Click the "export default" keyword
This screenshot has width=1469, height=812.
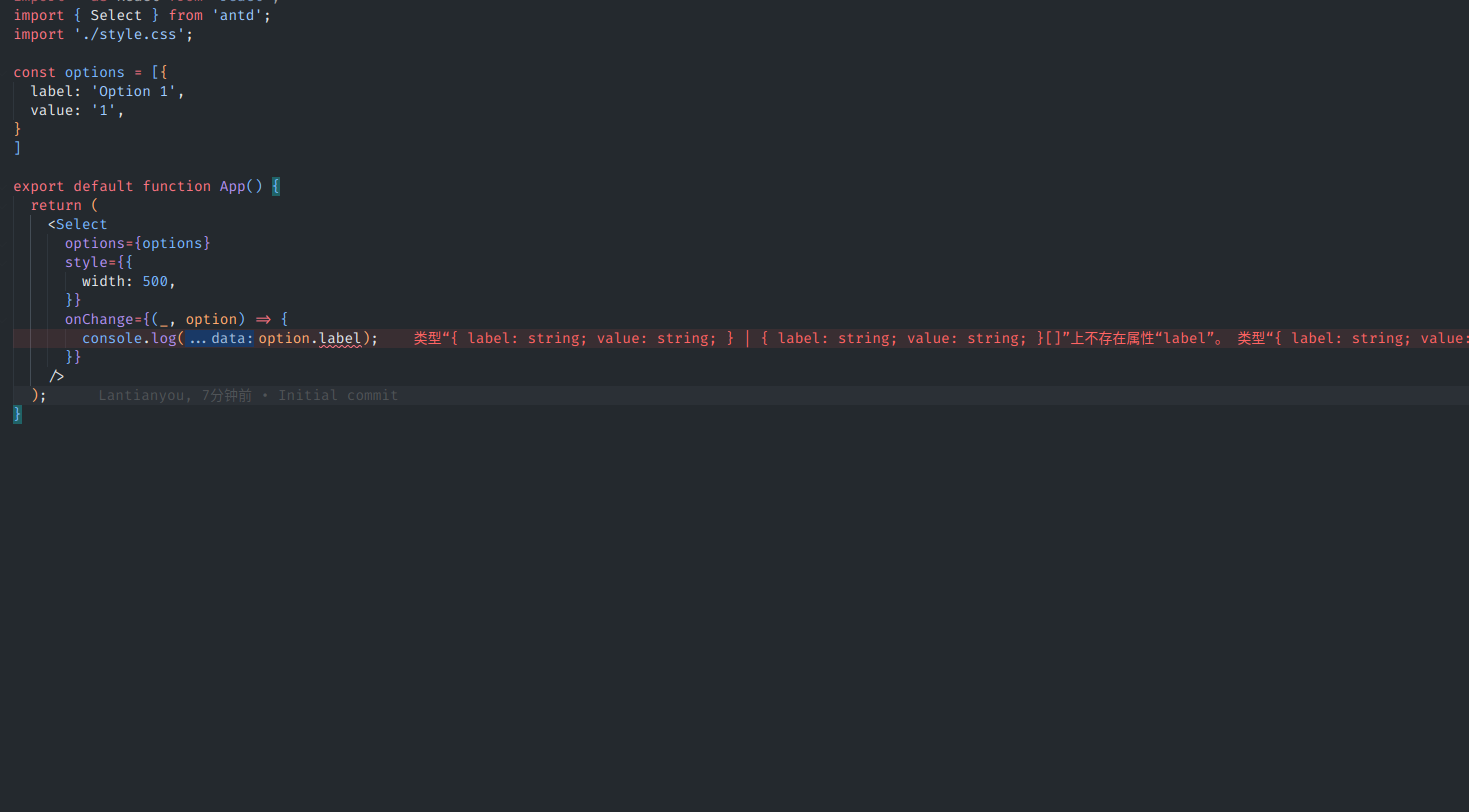[70, 186]
